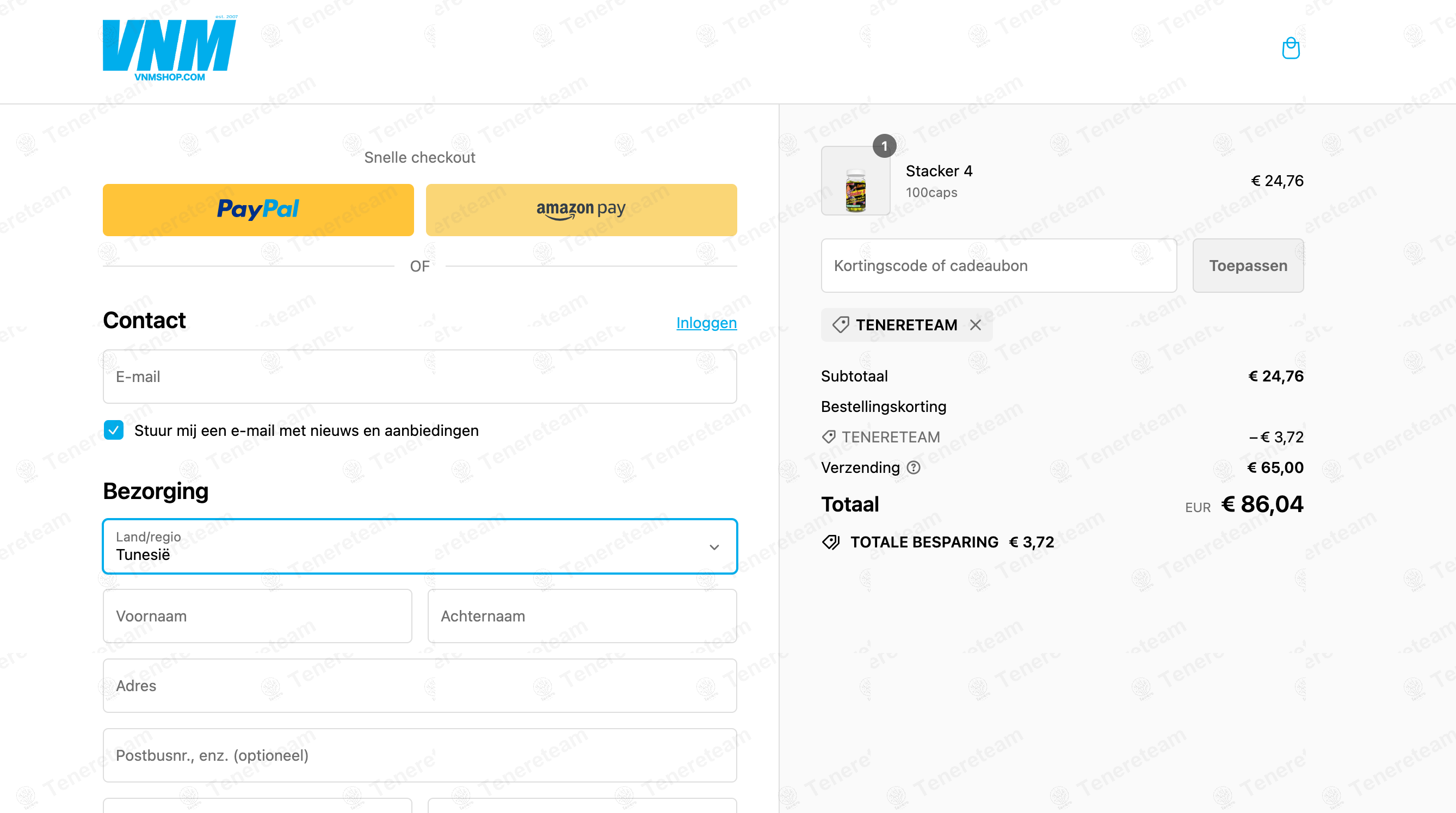Screen dimensions: 1456x813
Task: Click the 100caps variant text
Action: click(931, 192)
